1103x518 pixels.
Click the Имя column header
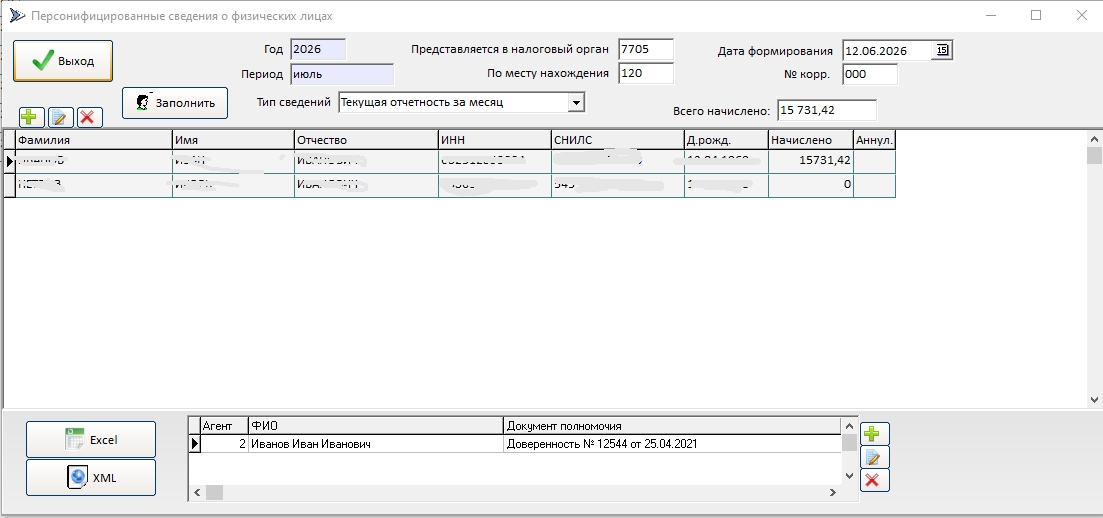(x=234, y=140)
